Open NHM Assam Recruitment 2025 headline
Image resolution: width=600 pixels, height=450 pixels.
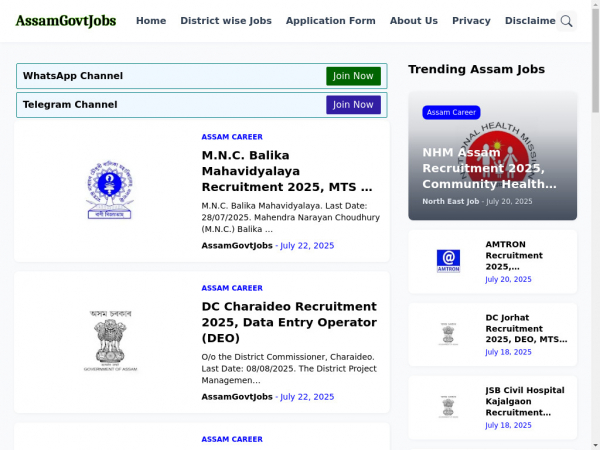(489, 168)
